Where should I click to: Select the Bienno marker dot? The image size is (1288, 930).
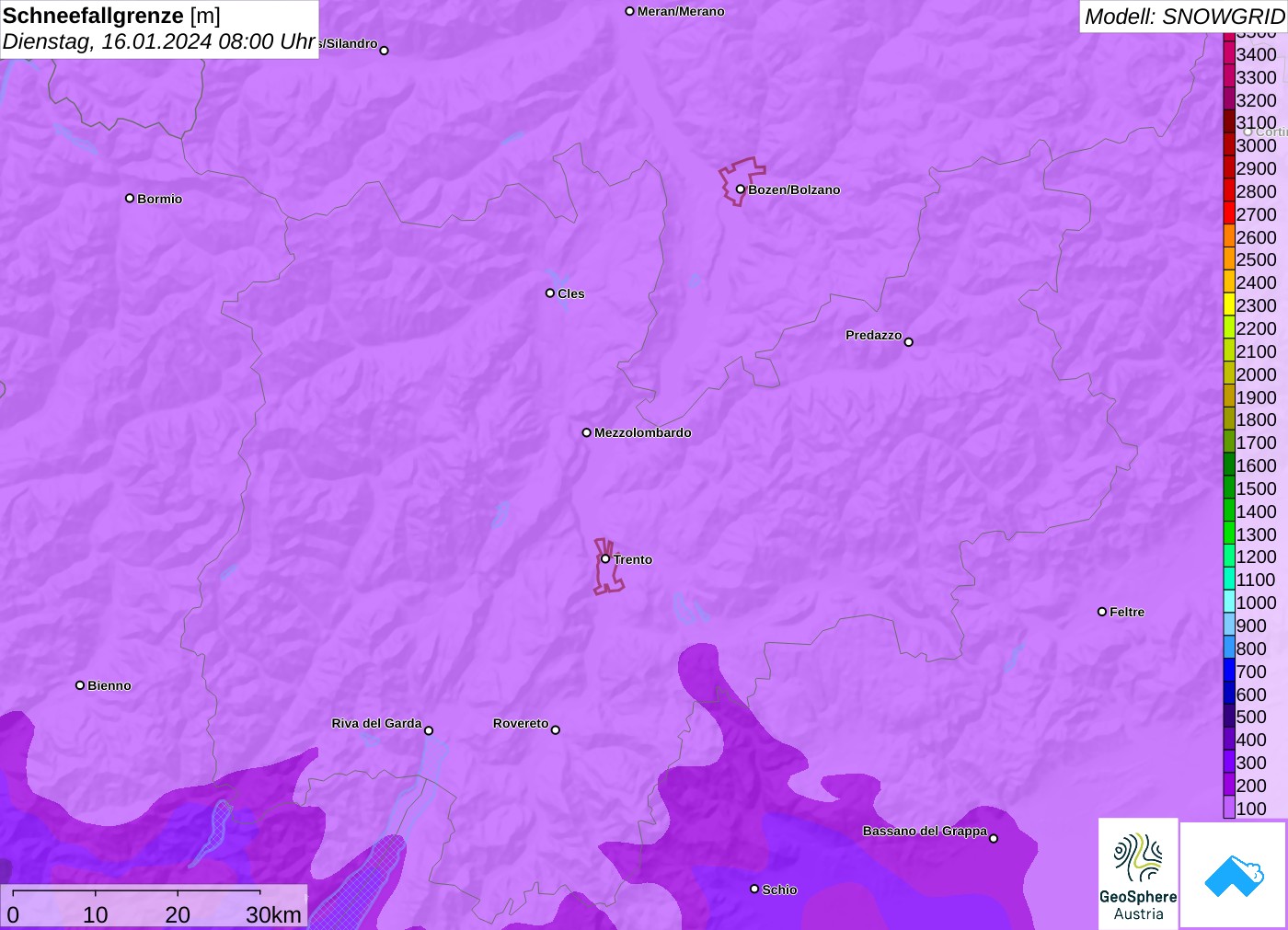(80, 685)
